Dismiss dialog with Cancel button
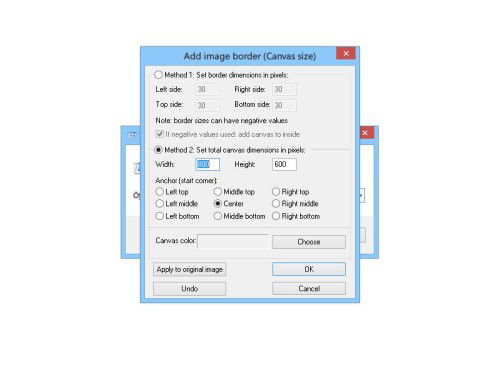500x375 pixels. pos(309,289)
